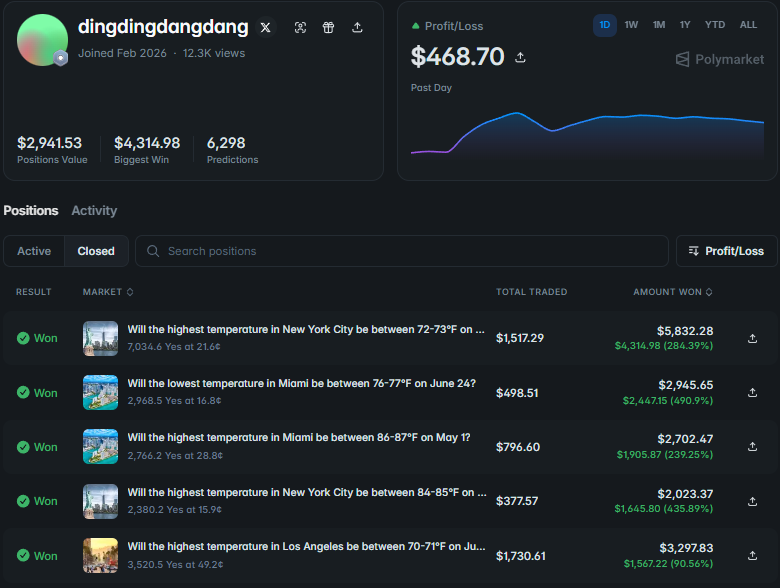Viewport: 780px width, 588px height.
Task: Select the 1D time range
Action: pos(604,25)
